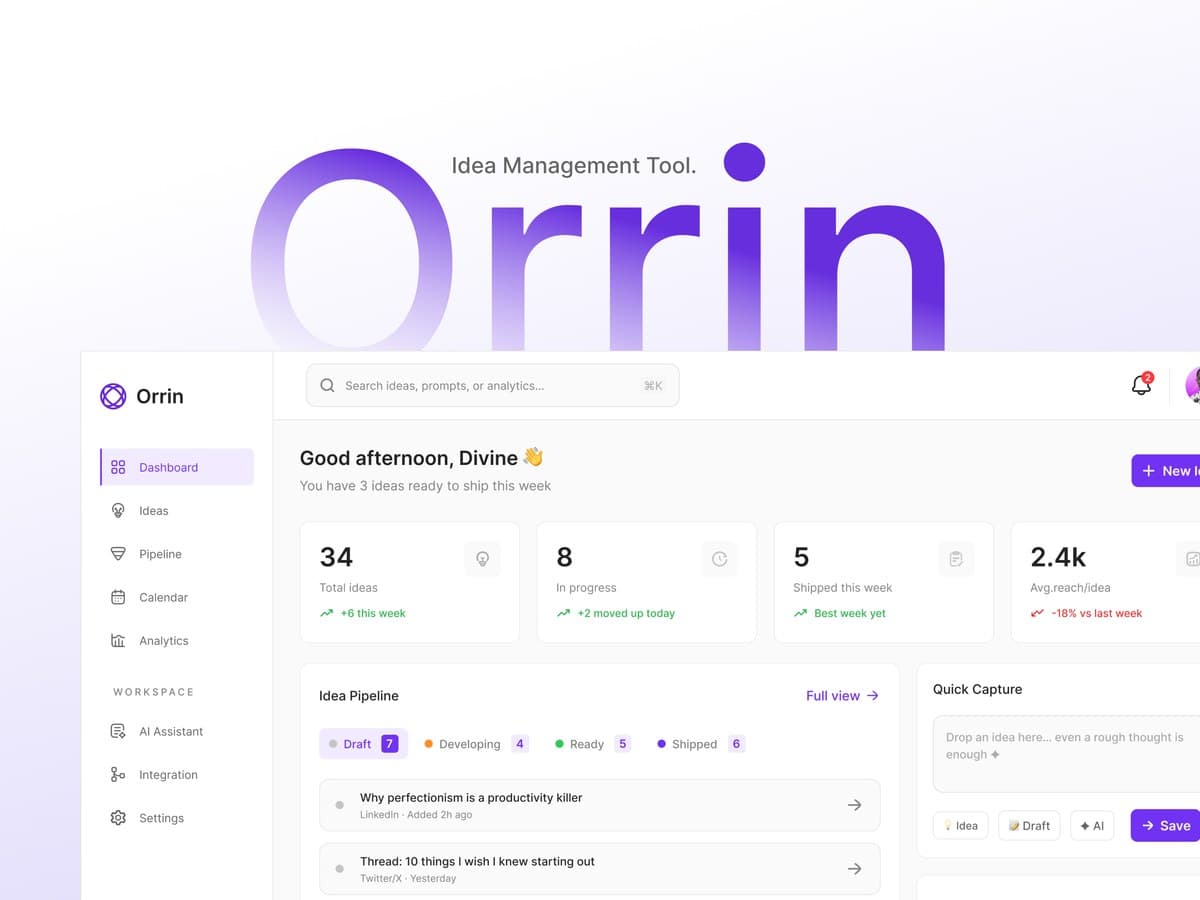The width and height of the screenshot is (1200, 900).
Task: Open the Idea Pipeline Full view link
Action: (x=842, y=695)
